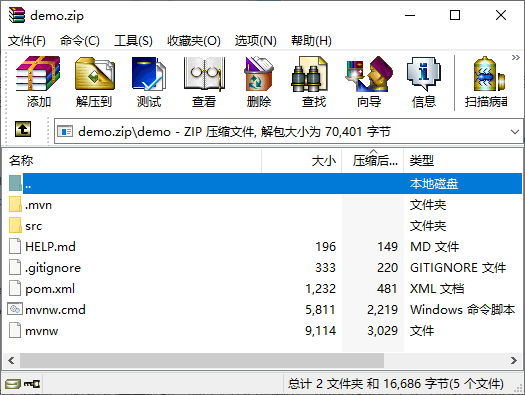The image size is (525, 395).
Task: Click the .gitignore file icon
Action: coord(15,267)
